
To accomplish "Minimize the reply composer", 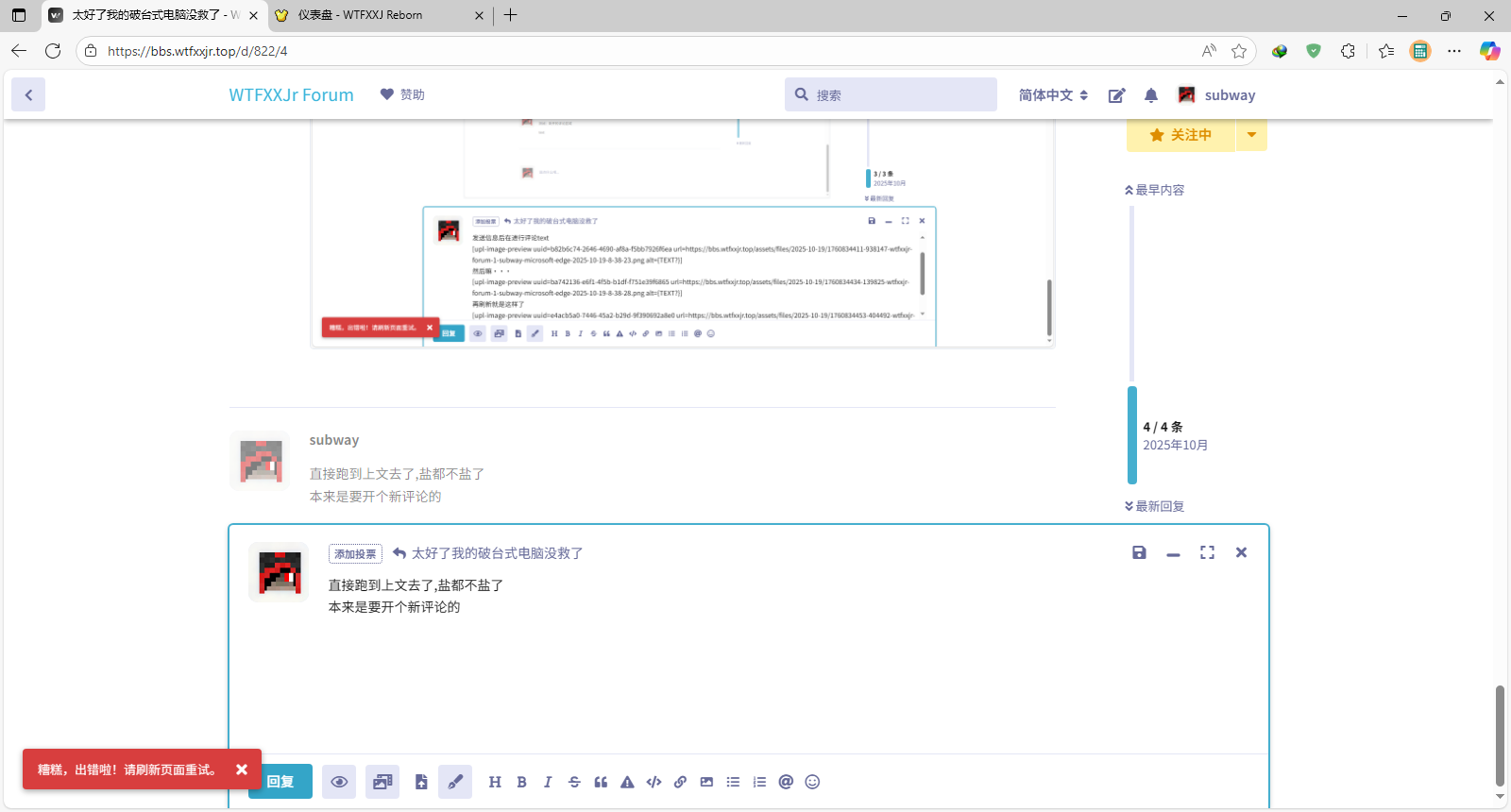I will click(1173, 553).
